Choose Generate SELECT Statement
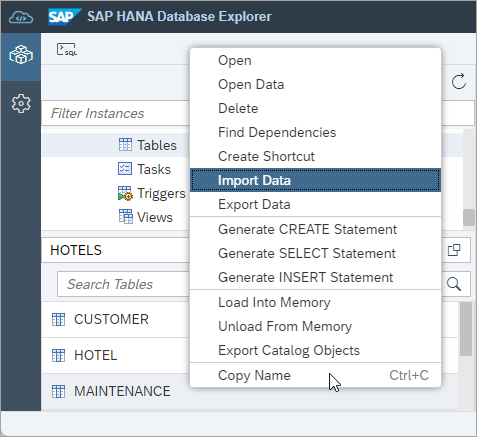This screenshot has height=437, width=477. pyautogui.click(x=315, y=253)
